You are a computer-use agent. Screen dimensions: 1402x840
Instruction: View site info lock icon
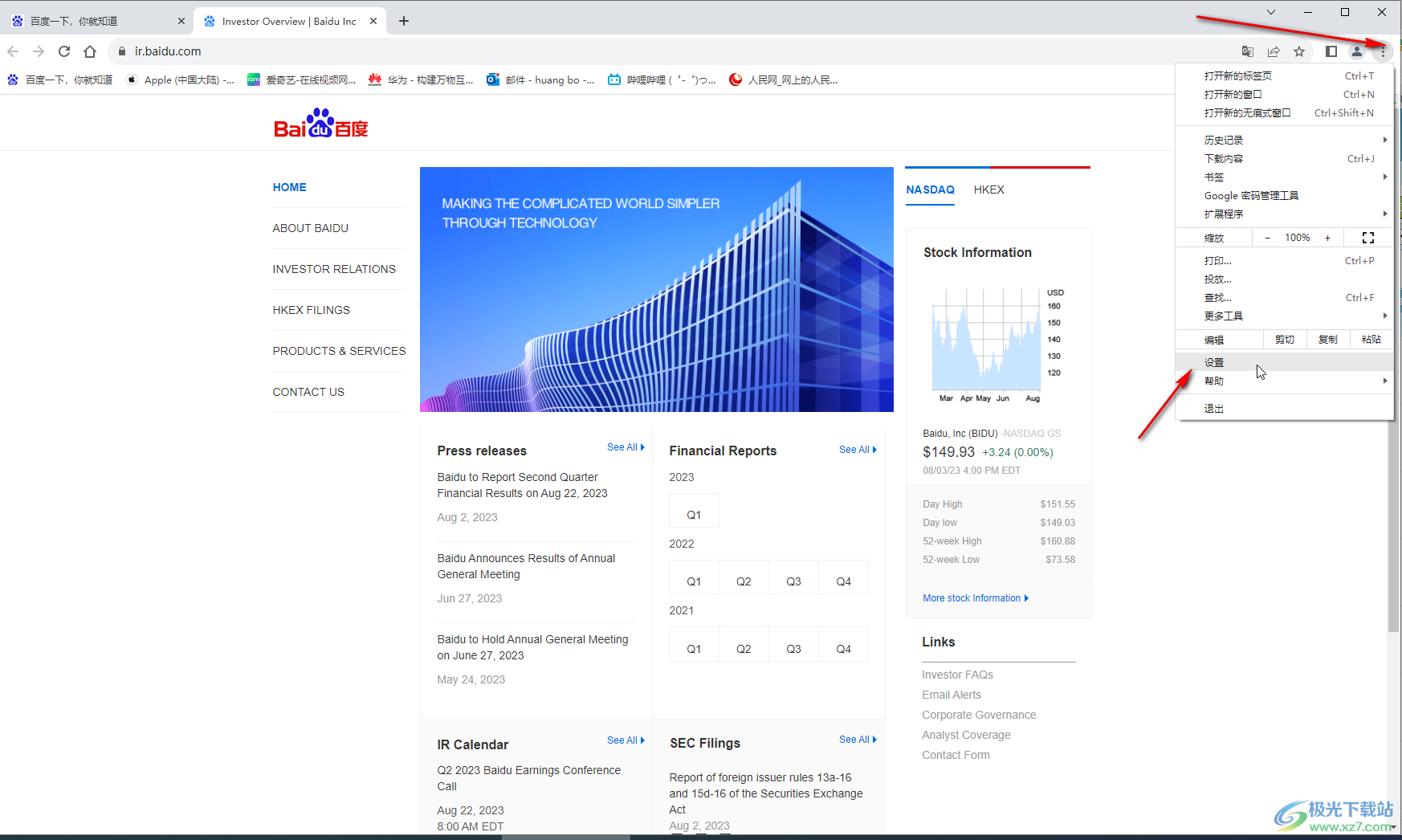click(x=122, y=51)
